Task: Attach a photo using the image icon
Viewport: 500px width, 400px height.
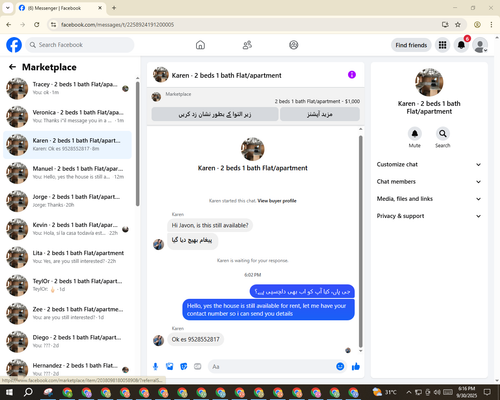Action: click(x=170, y=367)
